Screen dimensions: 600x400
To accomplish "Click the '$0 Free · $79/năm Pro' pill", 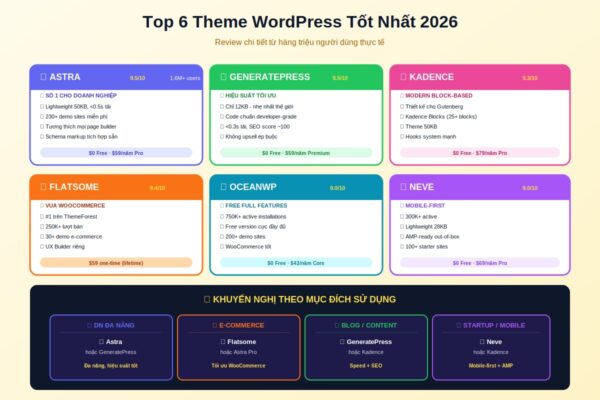I will (x=480, y=153).
